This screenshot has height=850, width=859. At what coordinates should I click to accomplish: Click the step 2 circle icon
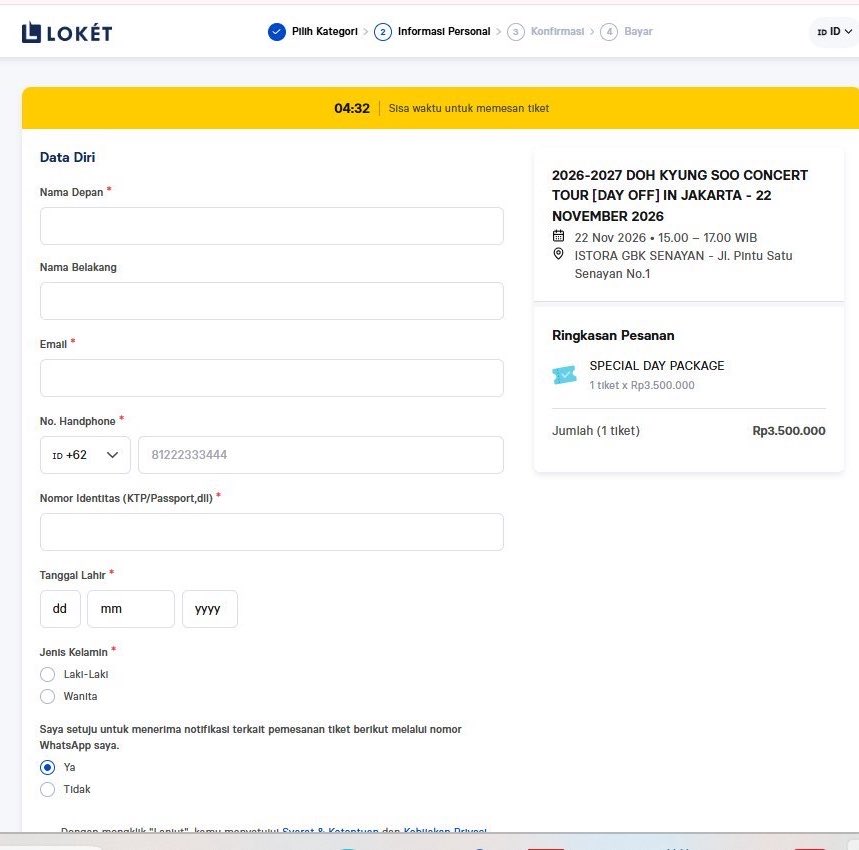pyautogui.click(x=382, y=32)
